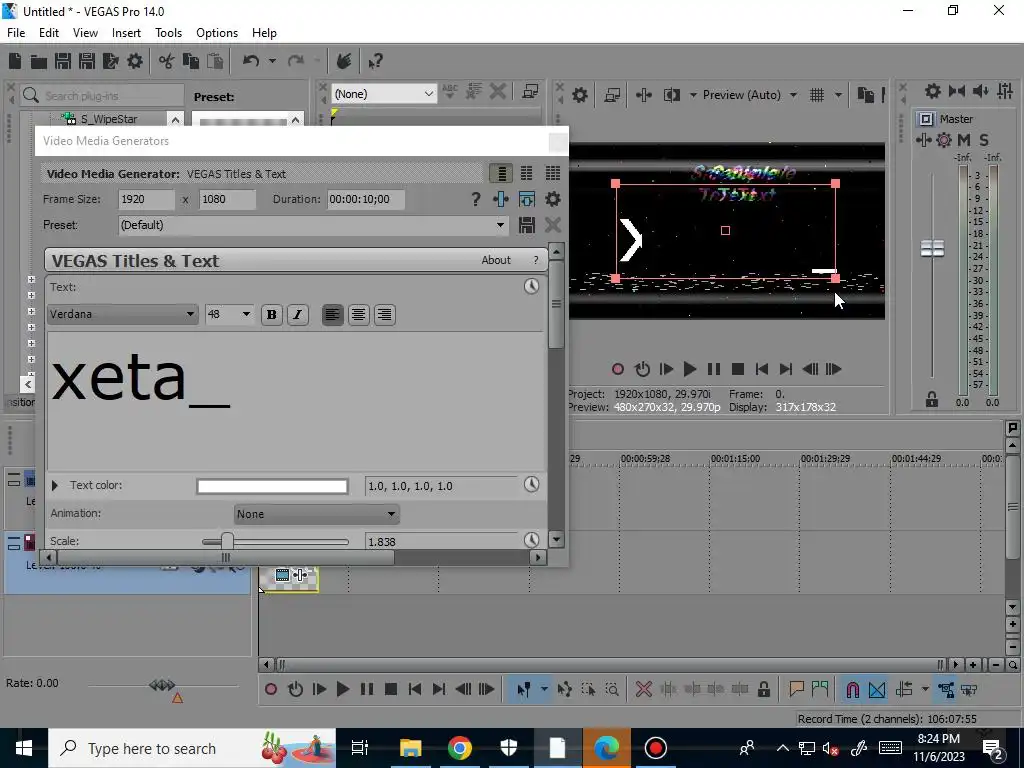Click the Search plug-ins field
The image size is (1024, 768).
[x=102, y=96]
